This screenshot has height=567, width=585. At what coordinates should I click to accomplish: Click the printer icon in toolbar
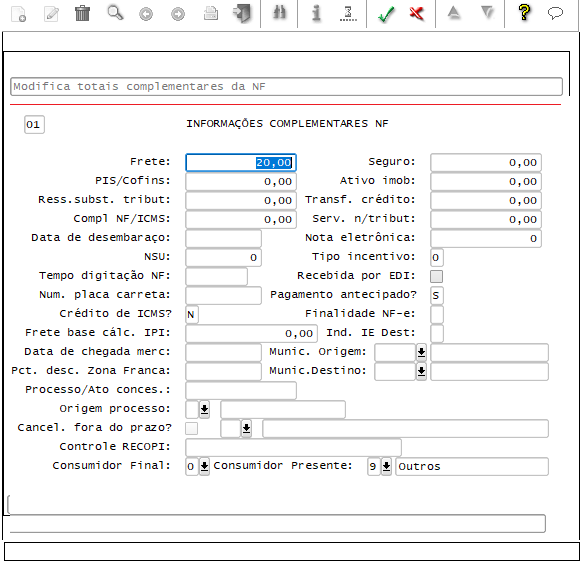pyautogui.click(x=211, y=13)
